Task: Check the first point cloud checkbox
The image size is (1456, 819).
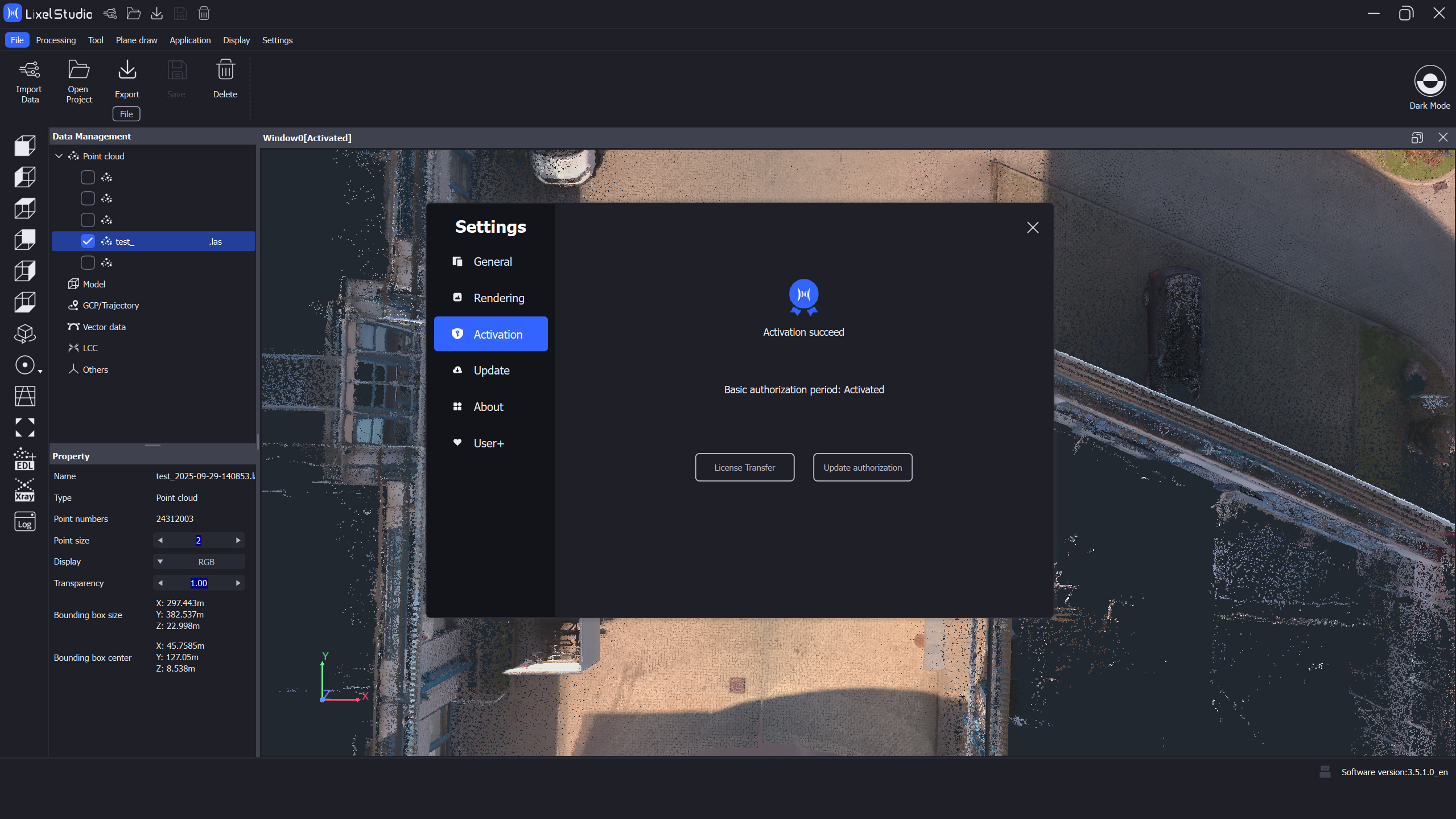Action: (88, 178)
